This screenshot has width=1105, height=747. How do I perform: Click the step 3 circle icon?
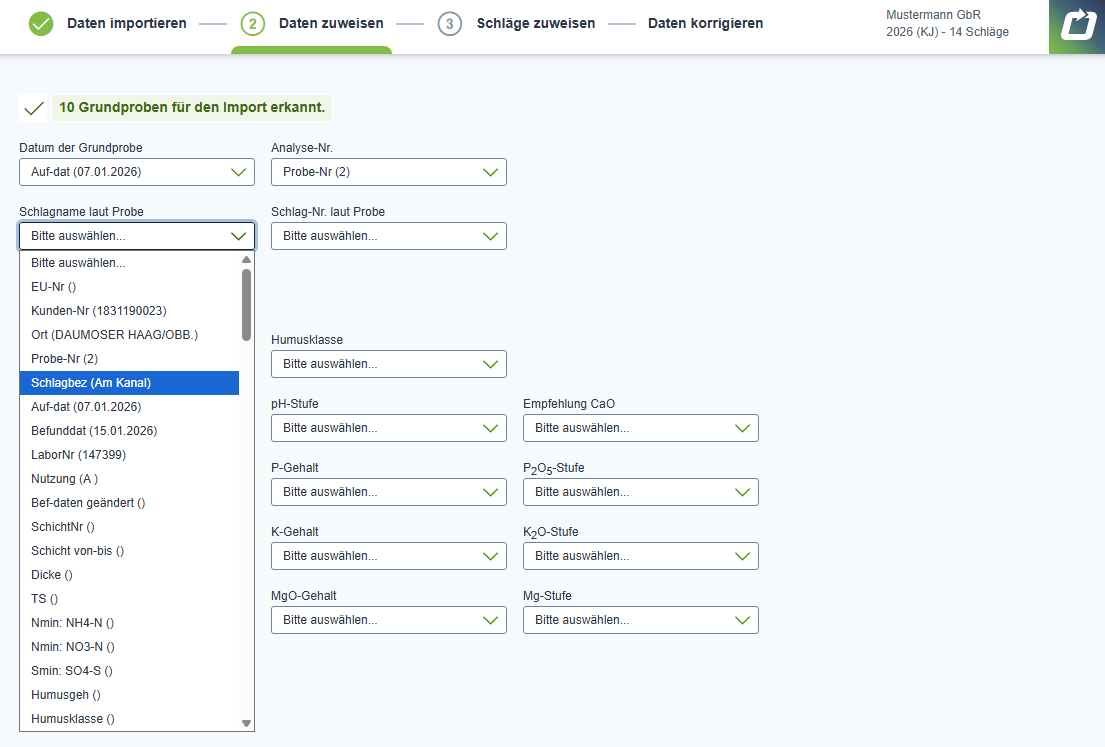pyautogui.click(x=450, y=24)
